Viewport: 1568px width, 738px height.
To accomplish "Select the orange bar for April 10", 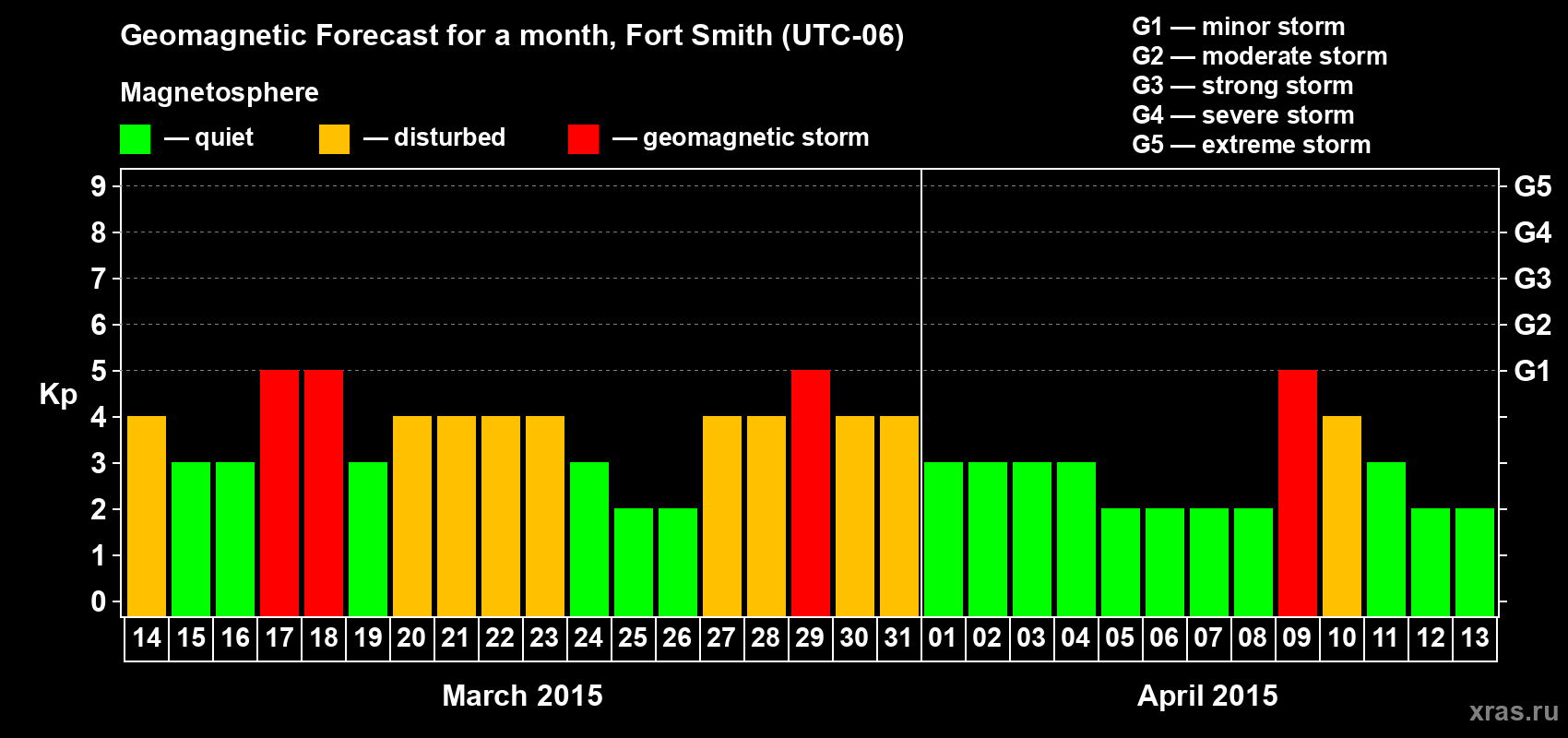I will (x=1342, y=517).
